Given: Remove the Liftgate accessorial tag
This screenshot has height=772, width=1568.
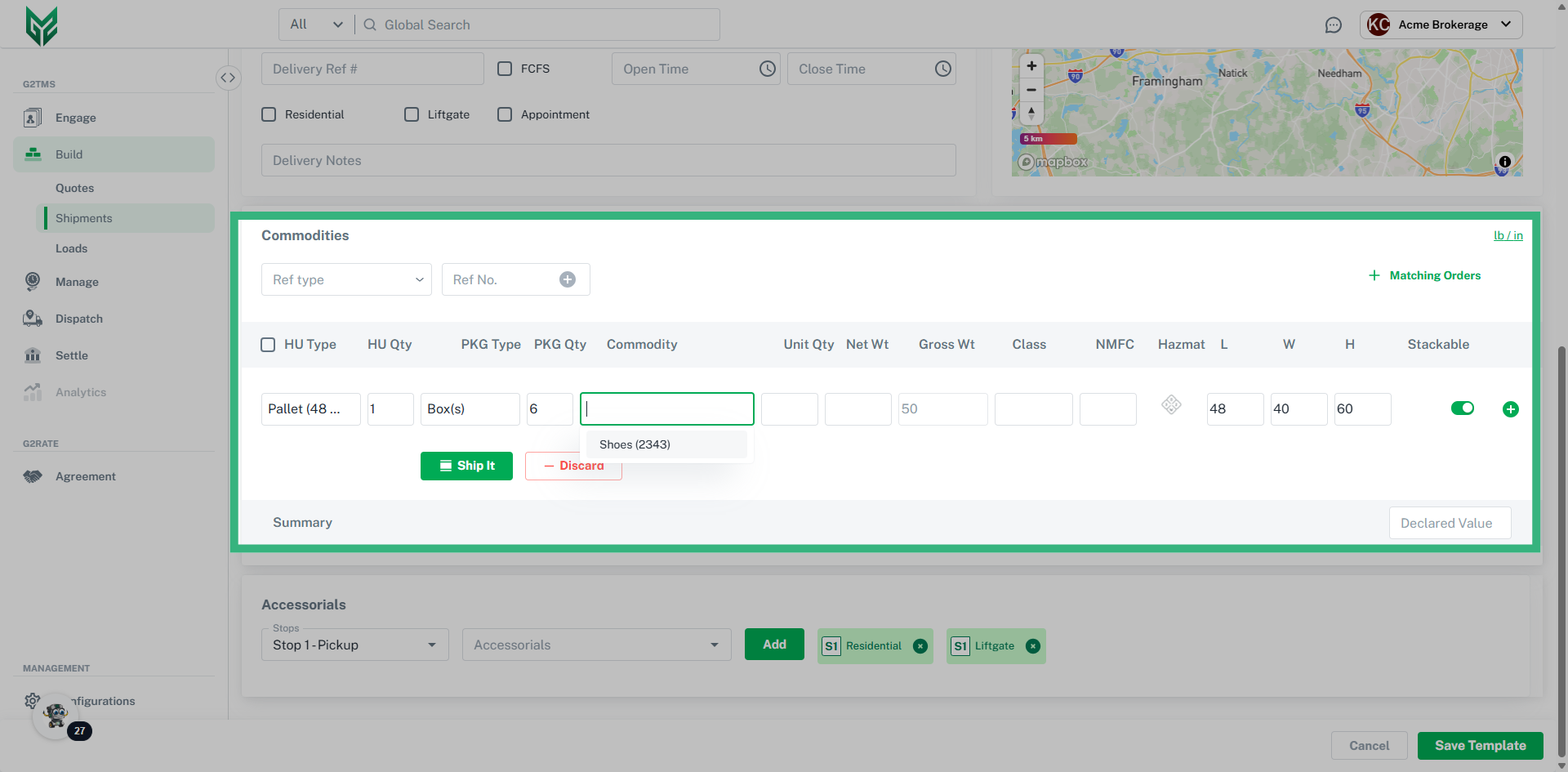Looking at the screenshot, I should coord(1033,646).
